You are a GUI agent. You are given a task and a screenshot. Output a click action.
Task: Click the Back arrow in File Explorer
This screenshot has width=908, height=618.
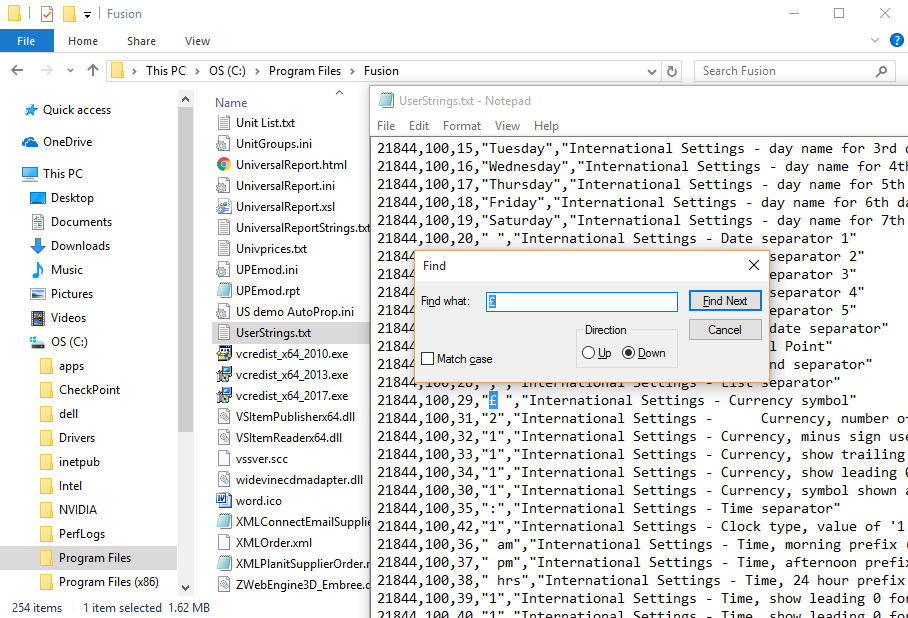(17, 71)
